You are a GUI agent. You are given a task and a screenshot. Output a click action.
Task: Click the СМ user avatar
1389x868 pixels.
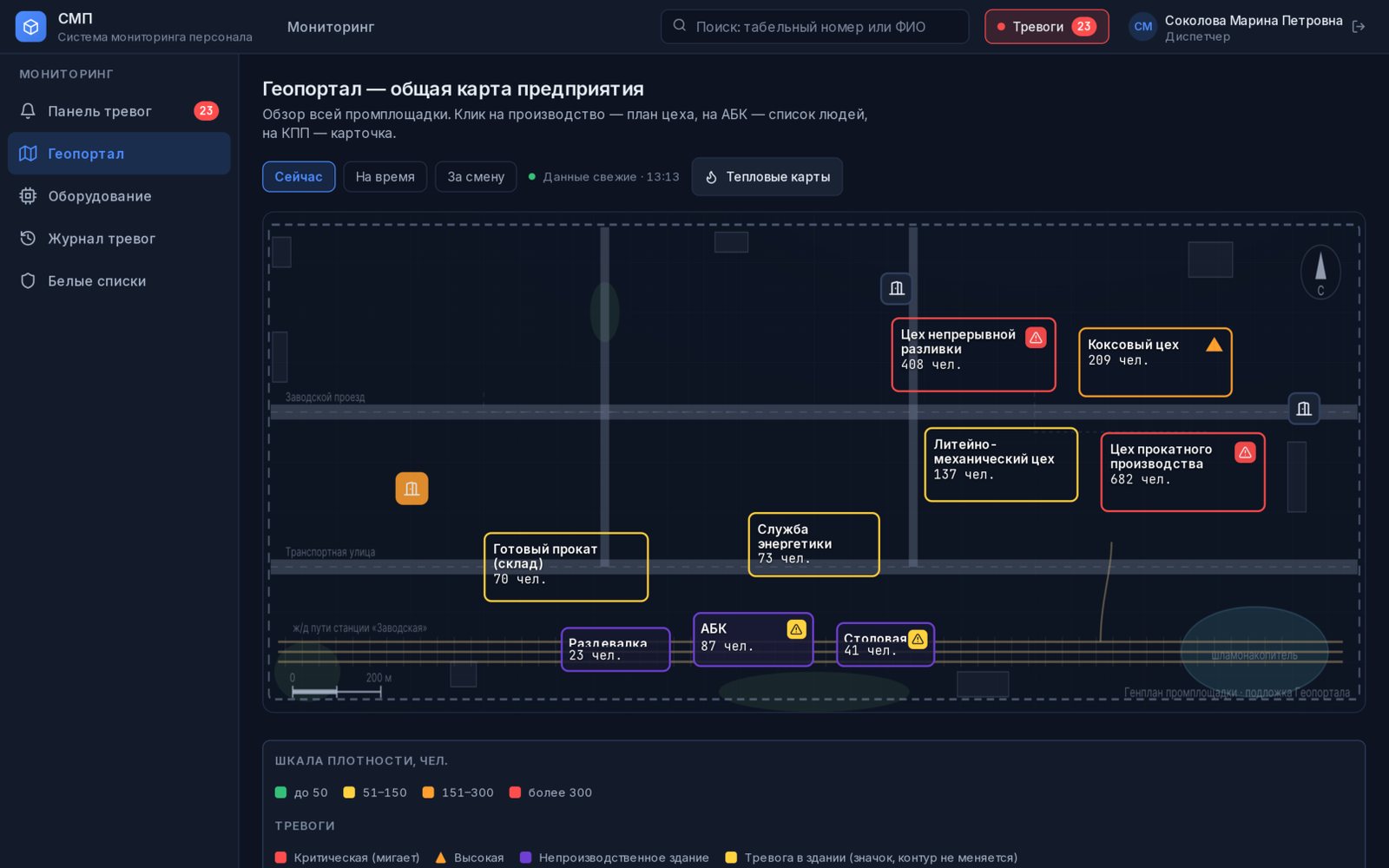(1143, 27)
